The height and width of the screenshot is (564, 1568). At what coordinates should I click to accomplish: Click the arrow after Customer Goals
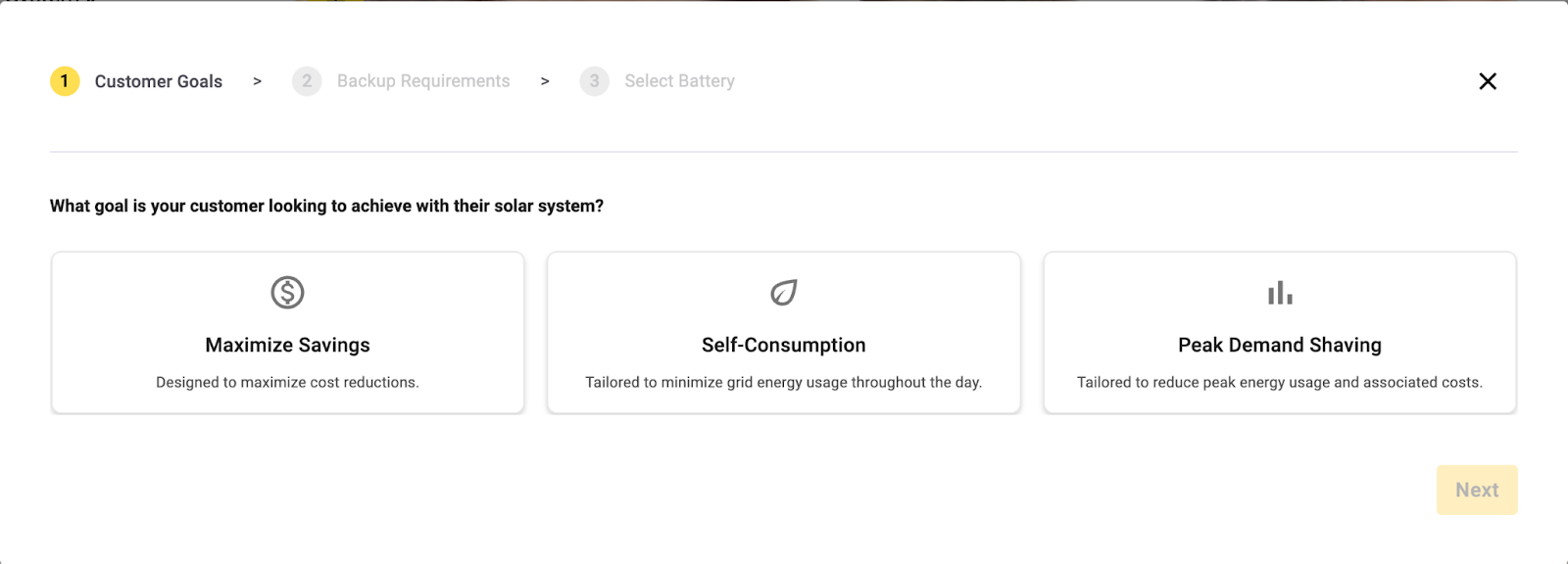point(258,81)
